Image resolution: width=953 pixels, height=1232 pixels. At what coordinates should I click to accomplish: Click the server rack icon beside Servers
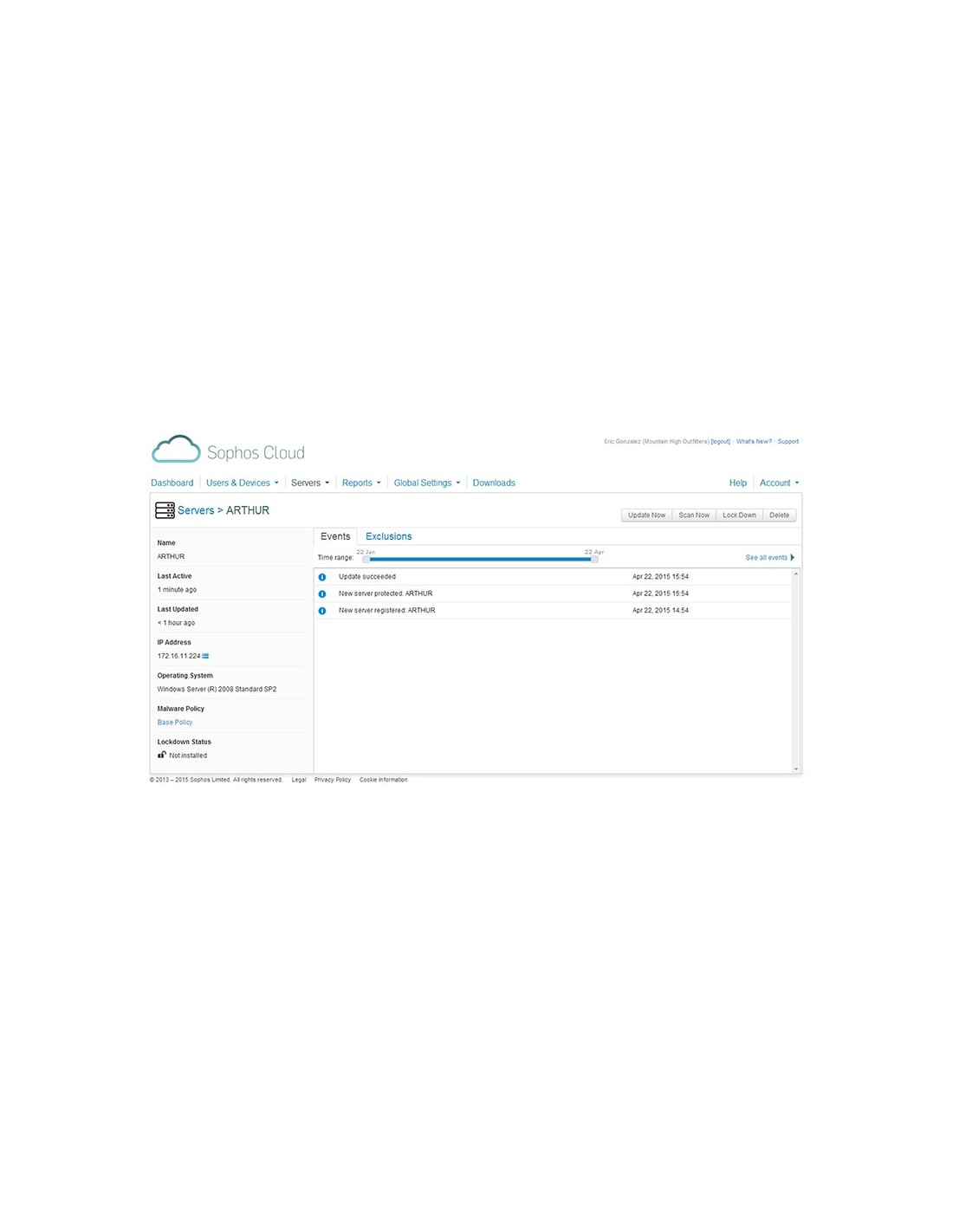tap(165, 510)
